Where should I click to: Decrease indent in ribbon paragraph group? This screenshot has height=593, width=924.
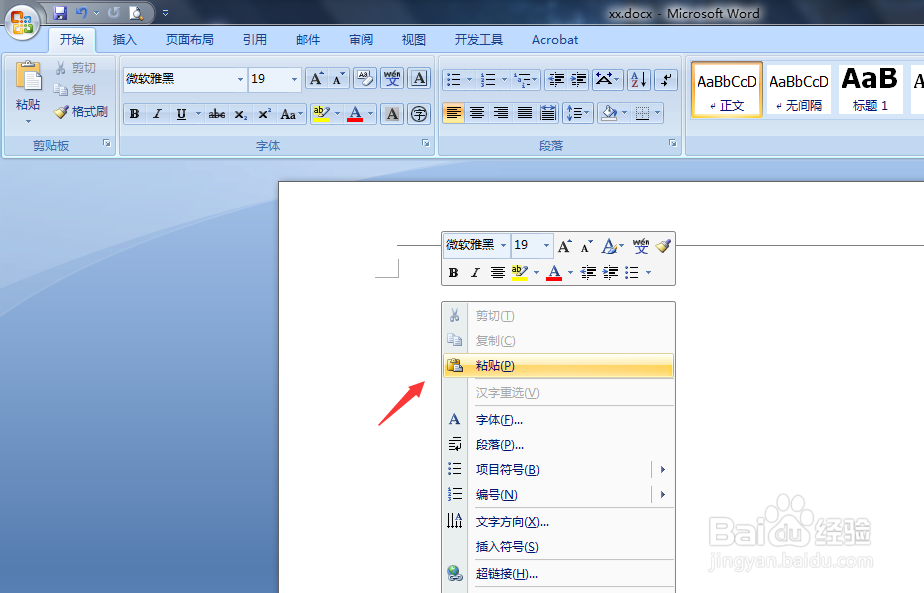point(556,79)
